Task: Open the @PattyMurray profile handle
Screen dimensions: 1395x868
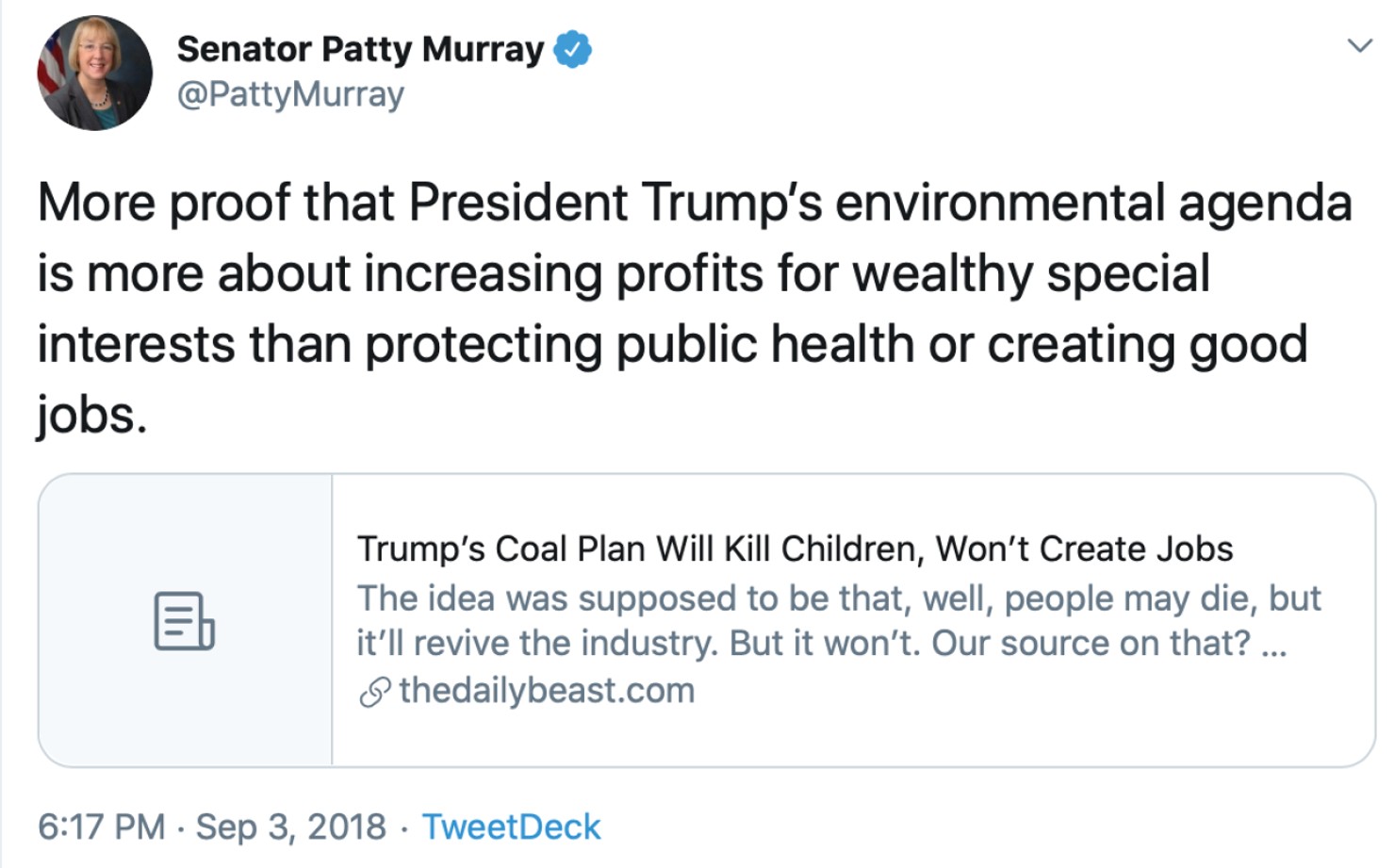Action: (x=290, y=93)
